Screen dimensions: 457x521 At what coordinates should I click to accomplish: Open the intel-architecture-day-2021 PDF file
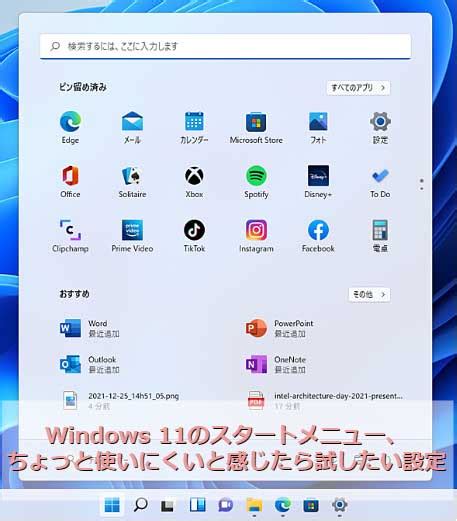pos(325,400)
